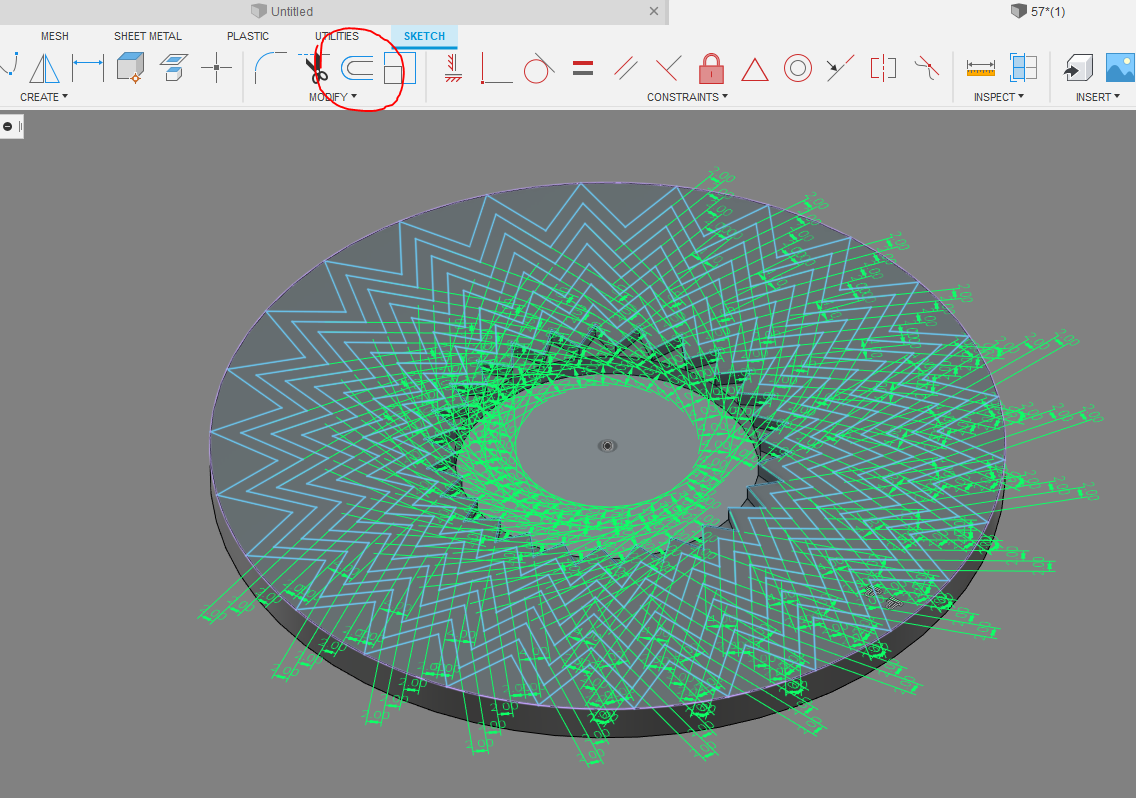Select the Fillet tool in Modify section
This screenshot has height=798, width=1136.
click(268, 68)
